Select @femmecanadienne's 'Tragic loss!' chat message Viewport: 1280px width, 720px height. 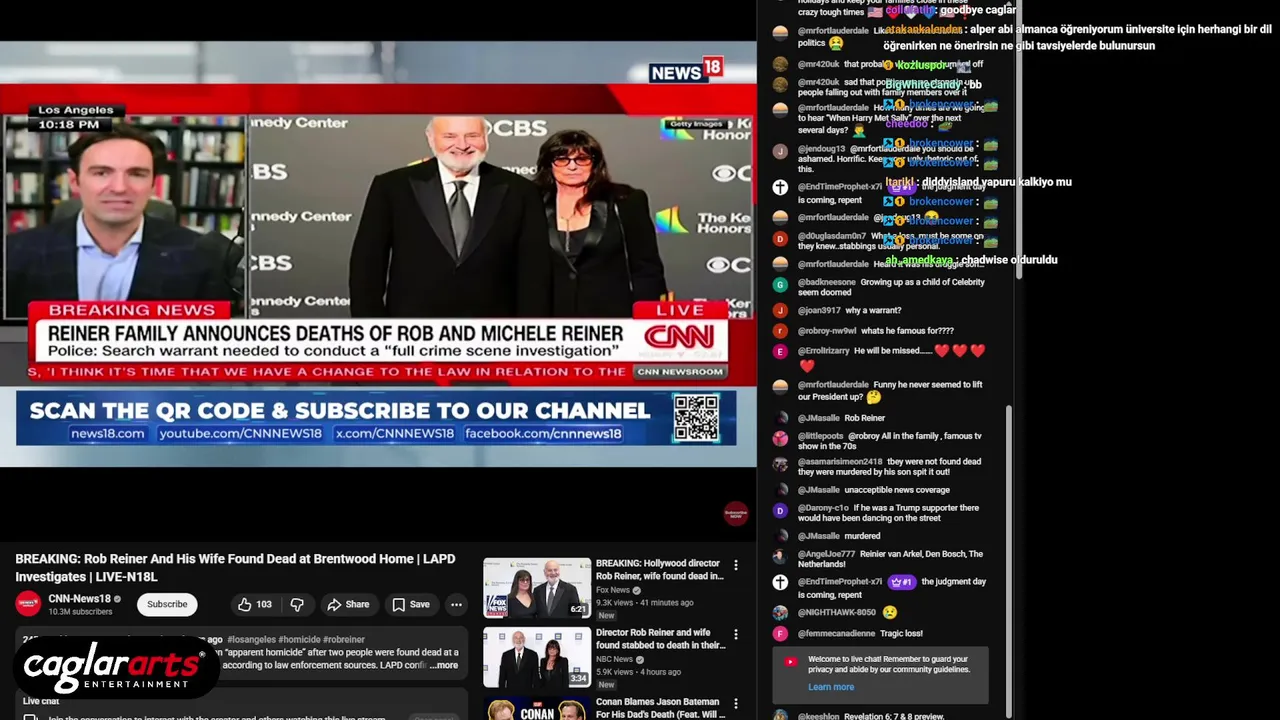coord(902,633)
